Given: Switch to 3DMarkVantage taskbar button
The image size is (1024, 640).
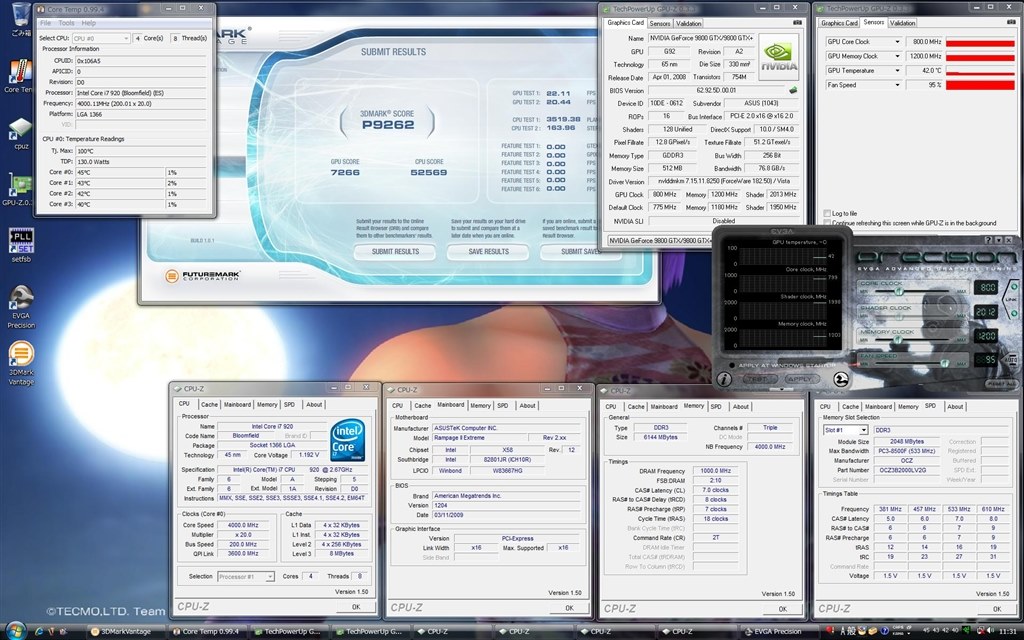Looking at the screenshot, I should (125, 632).
